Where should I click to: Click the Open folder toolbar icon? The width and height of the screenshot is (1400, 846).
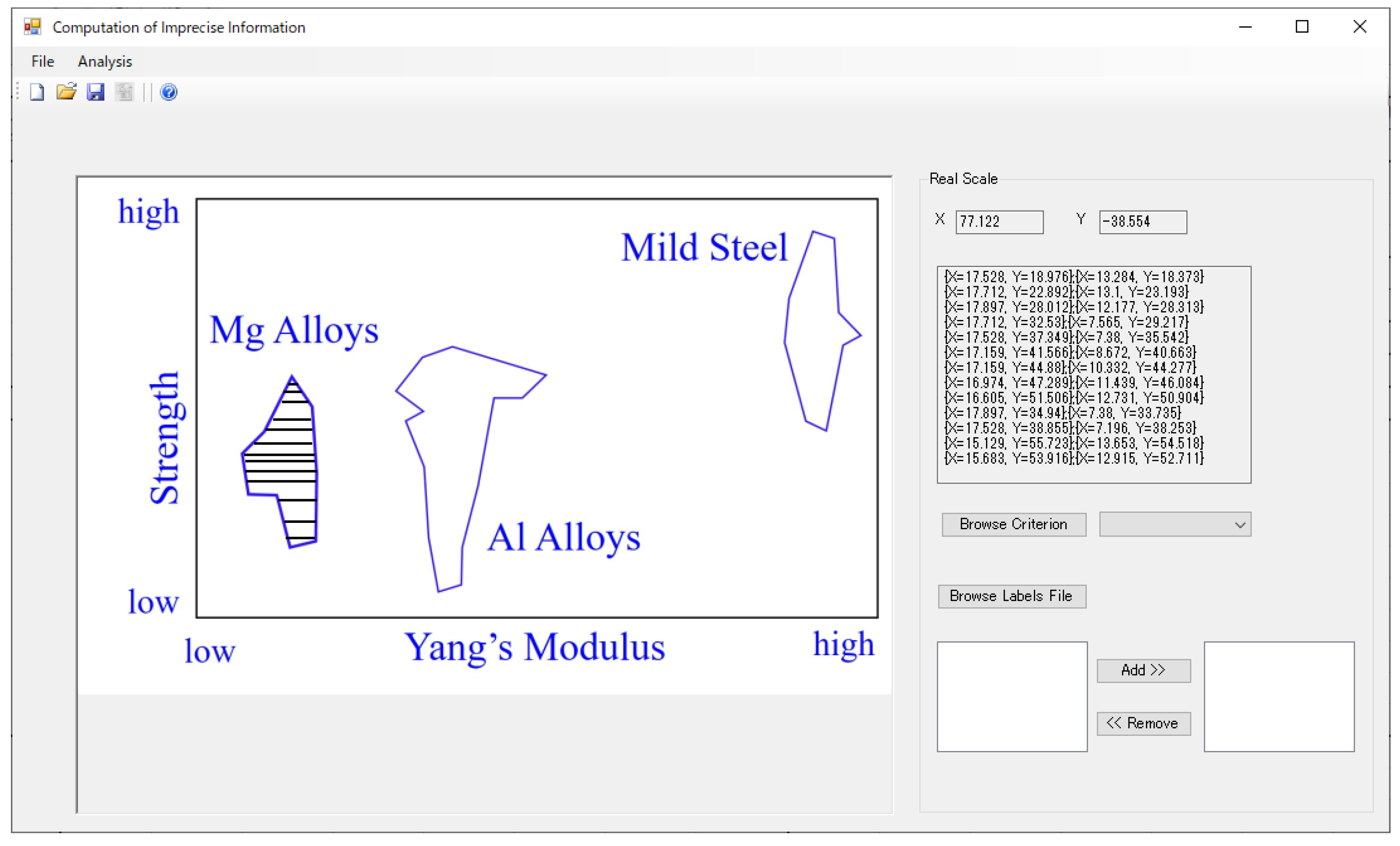(x=66, y=91)
